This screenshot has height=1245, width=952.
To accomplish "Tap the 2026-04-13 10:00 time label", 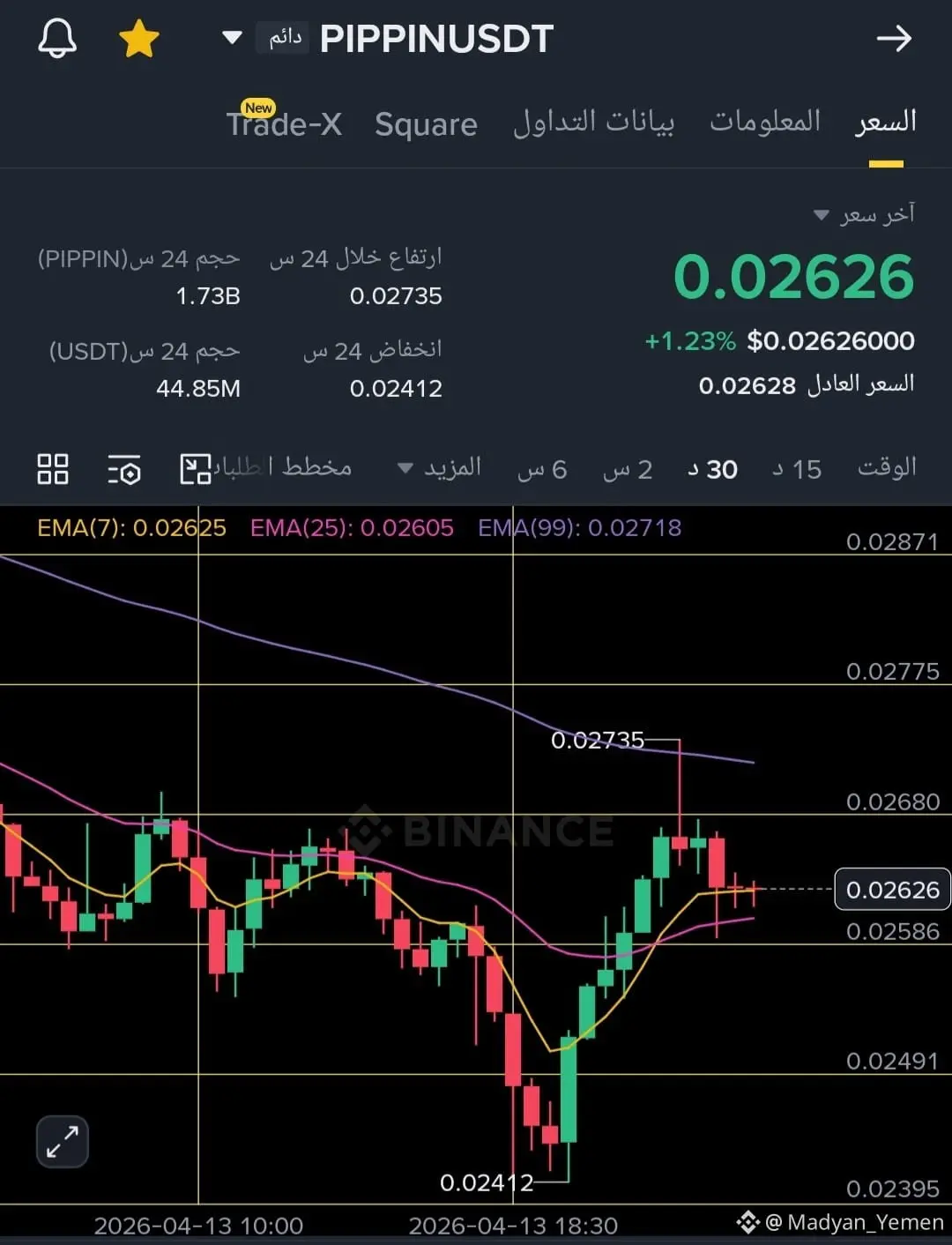I will (198, 1226).
